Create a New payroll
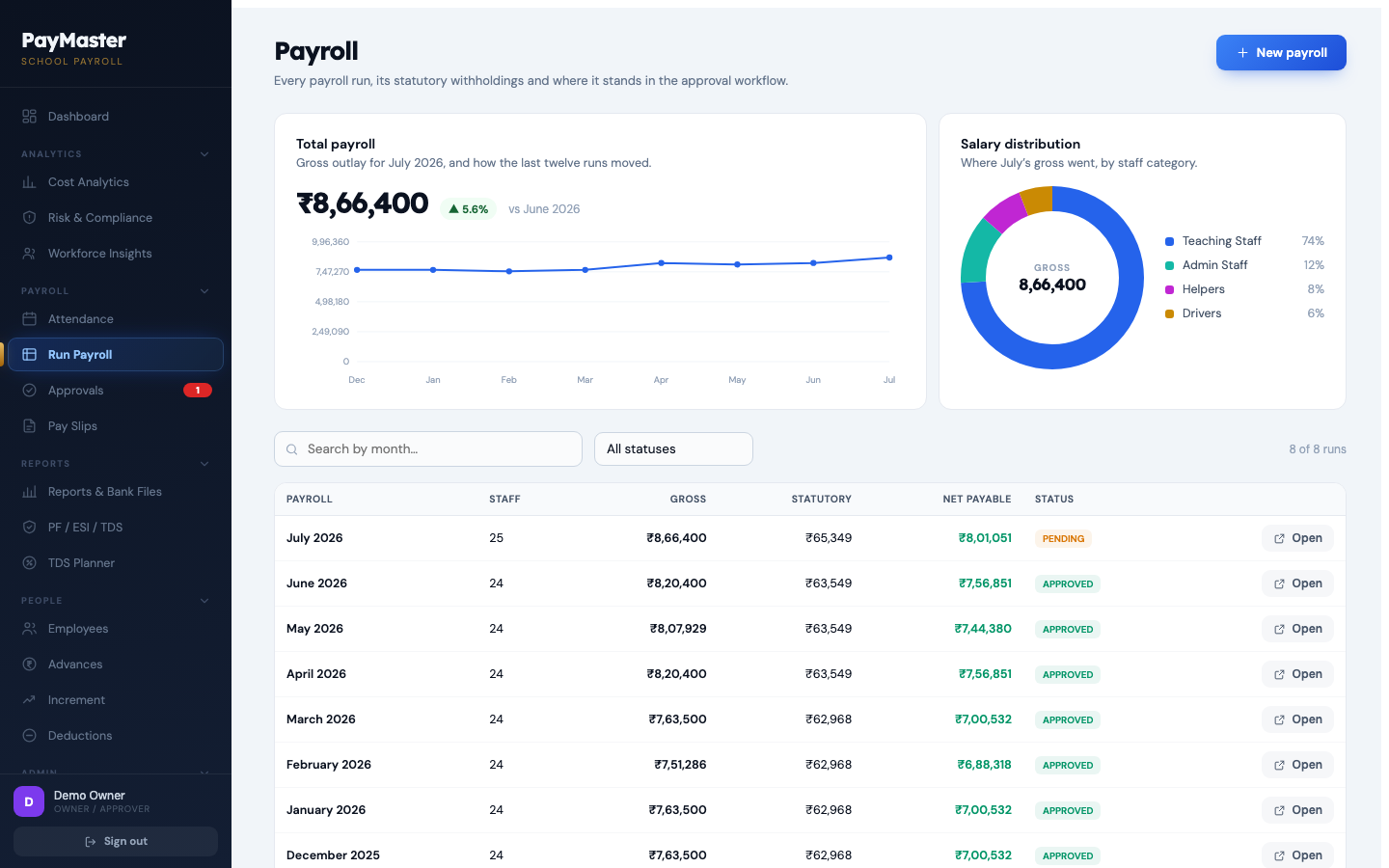This screenshot has height=868, width=1389. (x=1281, y=53)
